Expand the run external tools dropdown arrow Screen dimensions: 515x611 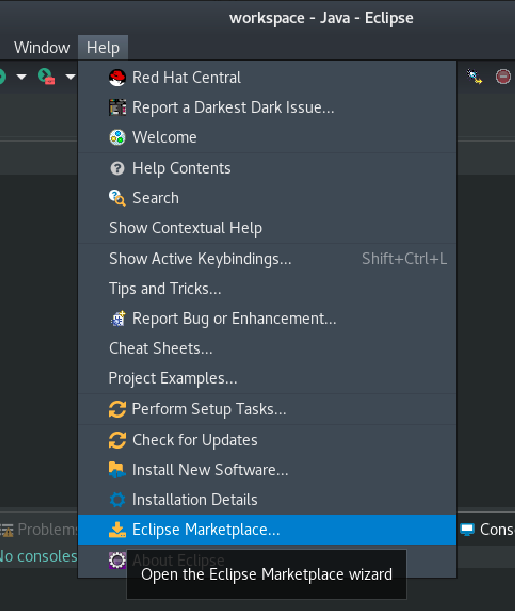(70, 76)
